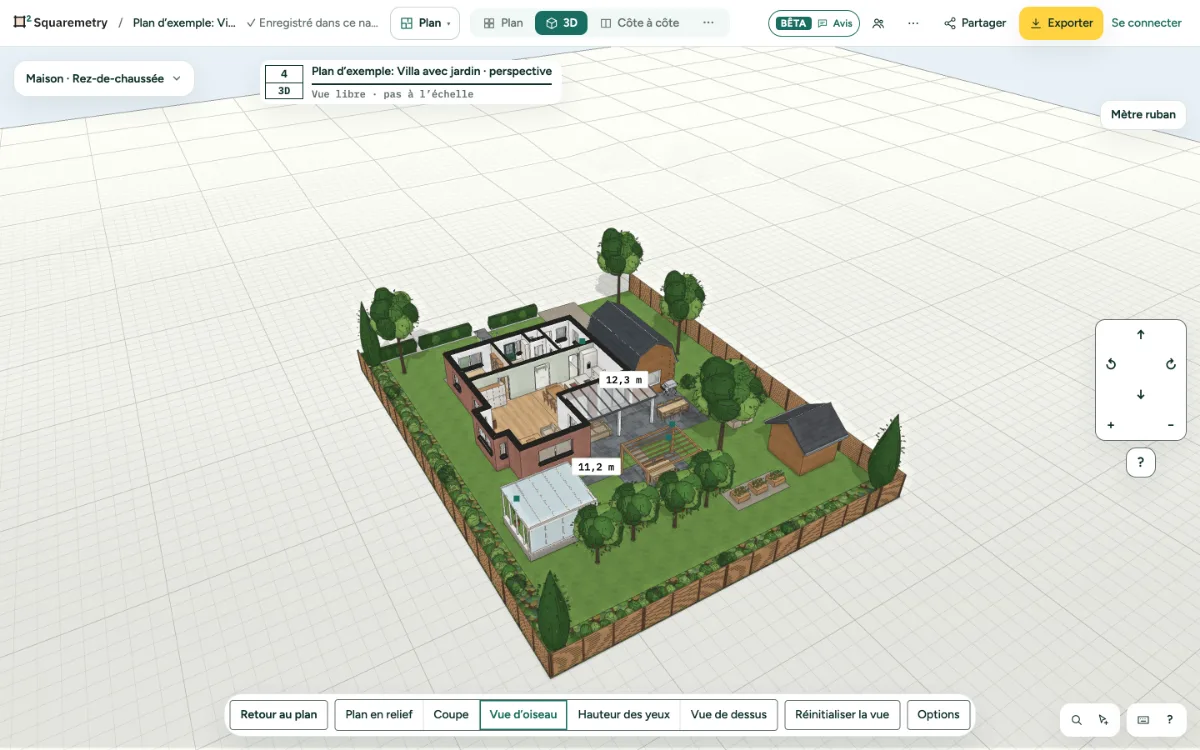The image size is (1200, 750).
Task: Open the search magnifier tool
Action: (1077, 720)
